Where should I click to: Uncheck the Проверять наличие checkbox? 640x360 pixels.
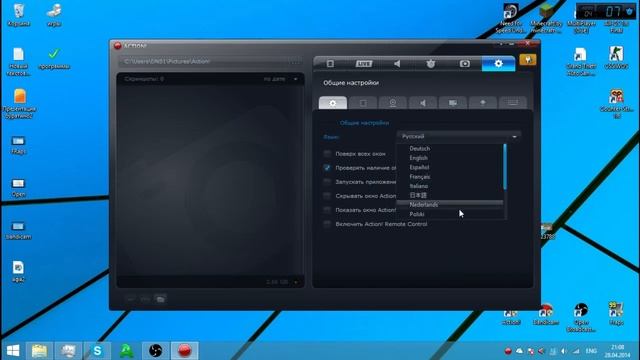327,168
